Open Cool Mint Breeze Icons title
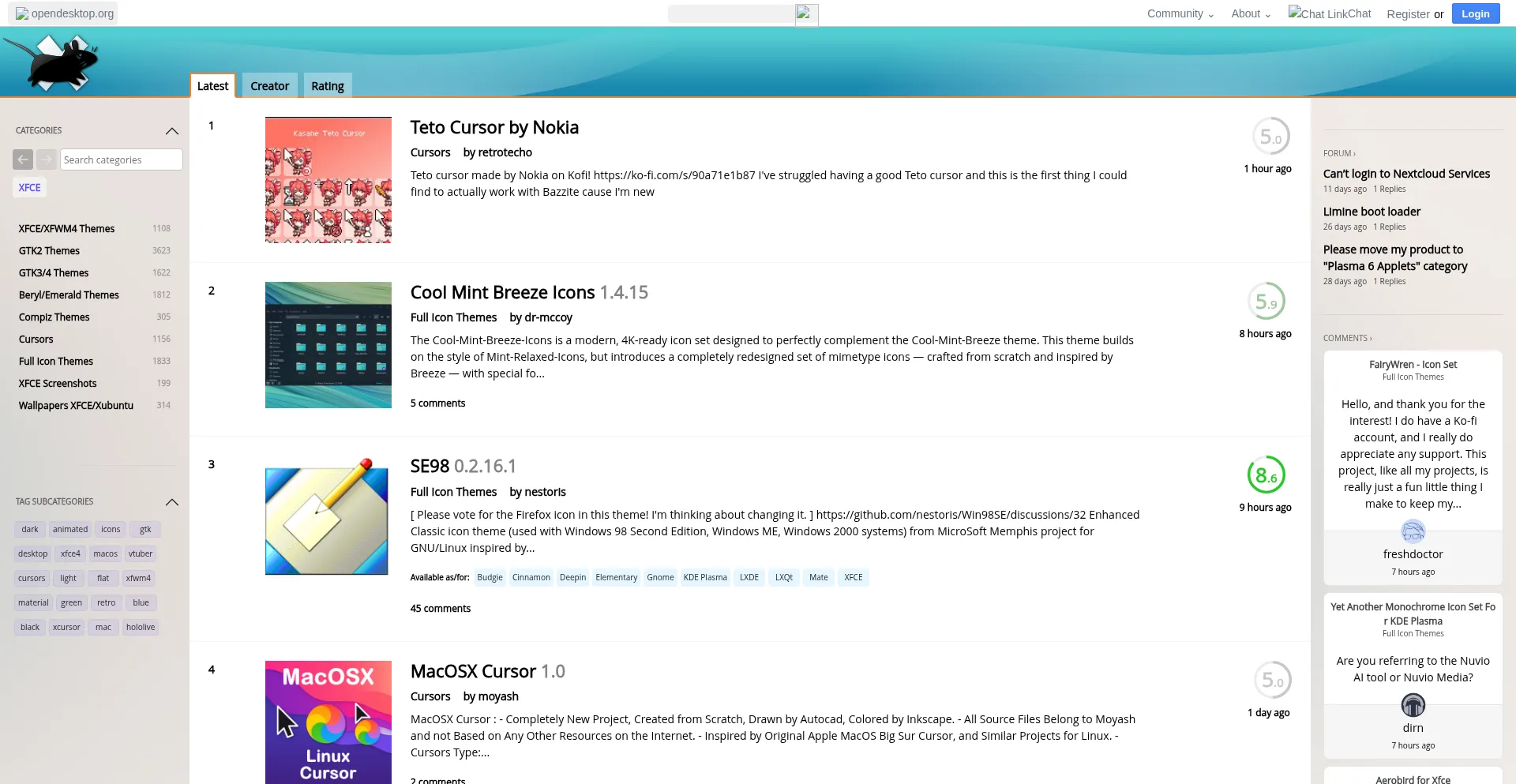This screenshot has width=1516, height=784. [x=502, y=292]
